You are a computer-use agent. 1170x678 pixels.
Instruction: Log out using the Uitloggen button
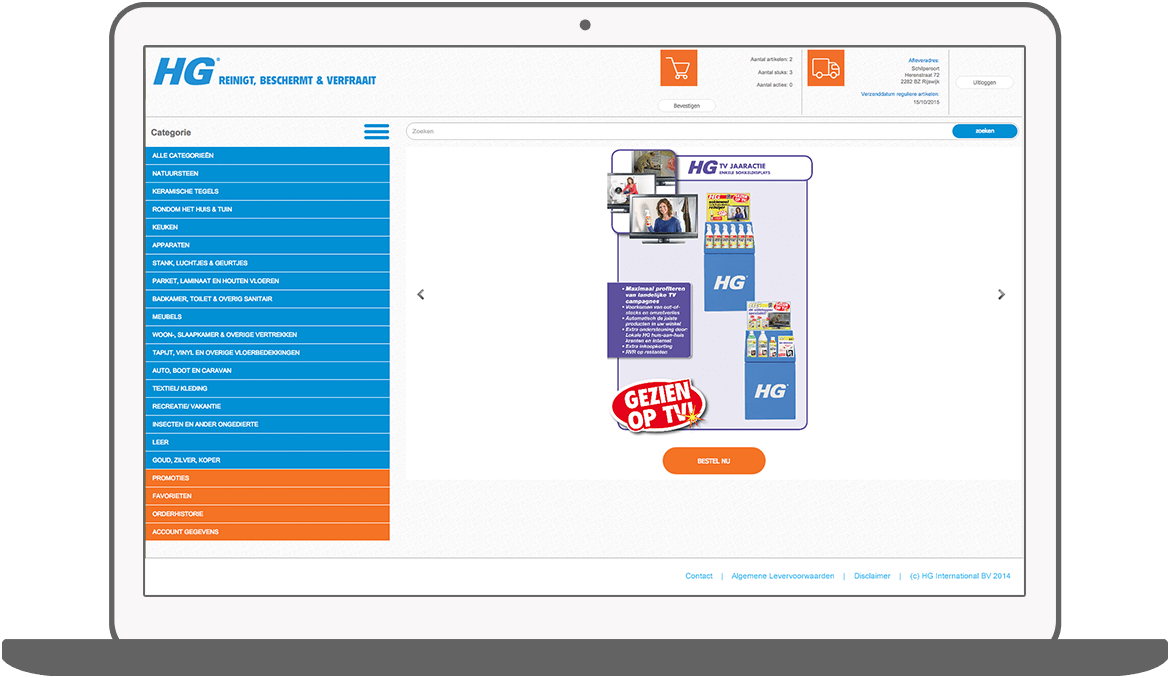click(x=984, y=83)
